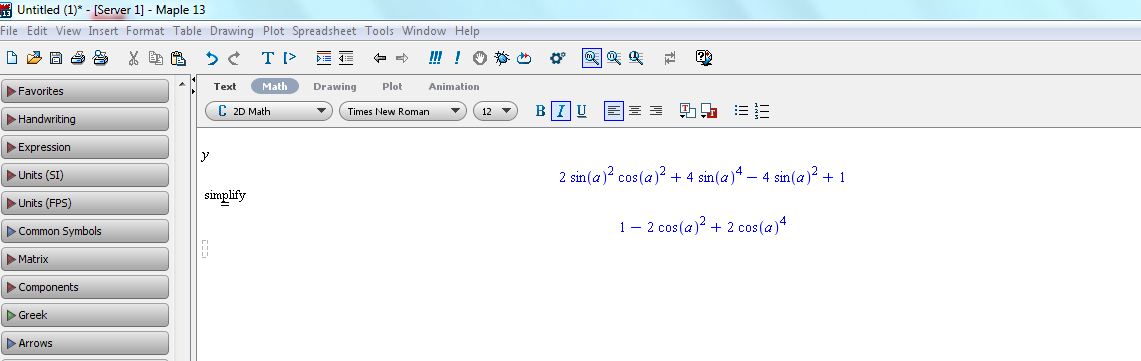
Task: Expand the Components palette
Action: tap(85, 287)
